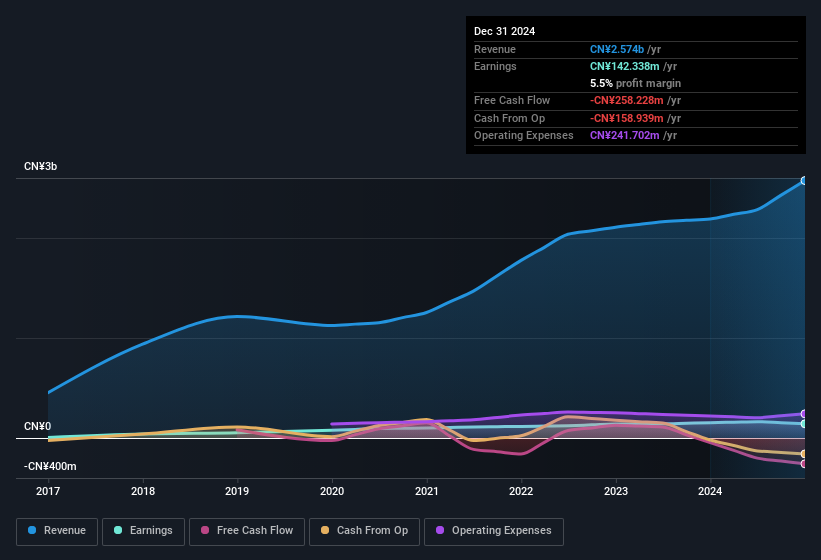Click the 2017 x-axis label
Image resolution: width=821 pixels, height=560 pixels.
click(x=48, y=491)
